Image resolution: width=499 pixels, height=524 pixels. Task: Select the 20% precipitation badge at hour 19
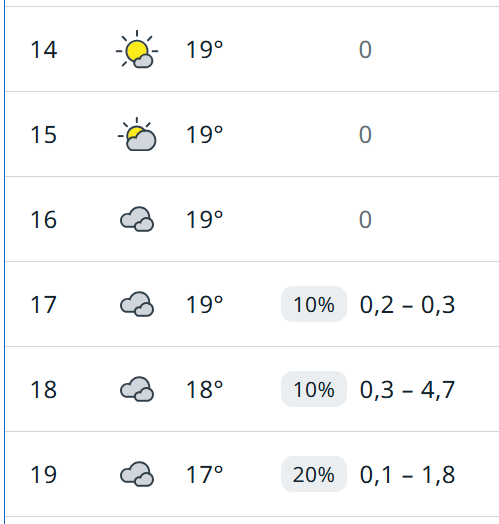point(314,474)
